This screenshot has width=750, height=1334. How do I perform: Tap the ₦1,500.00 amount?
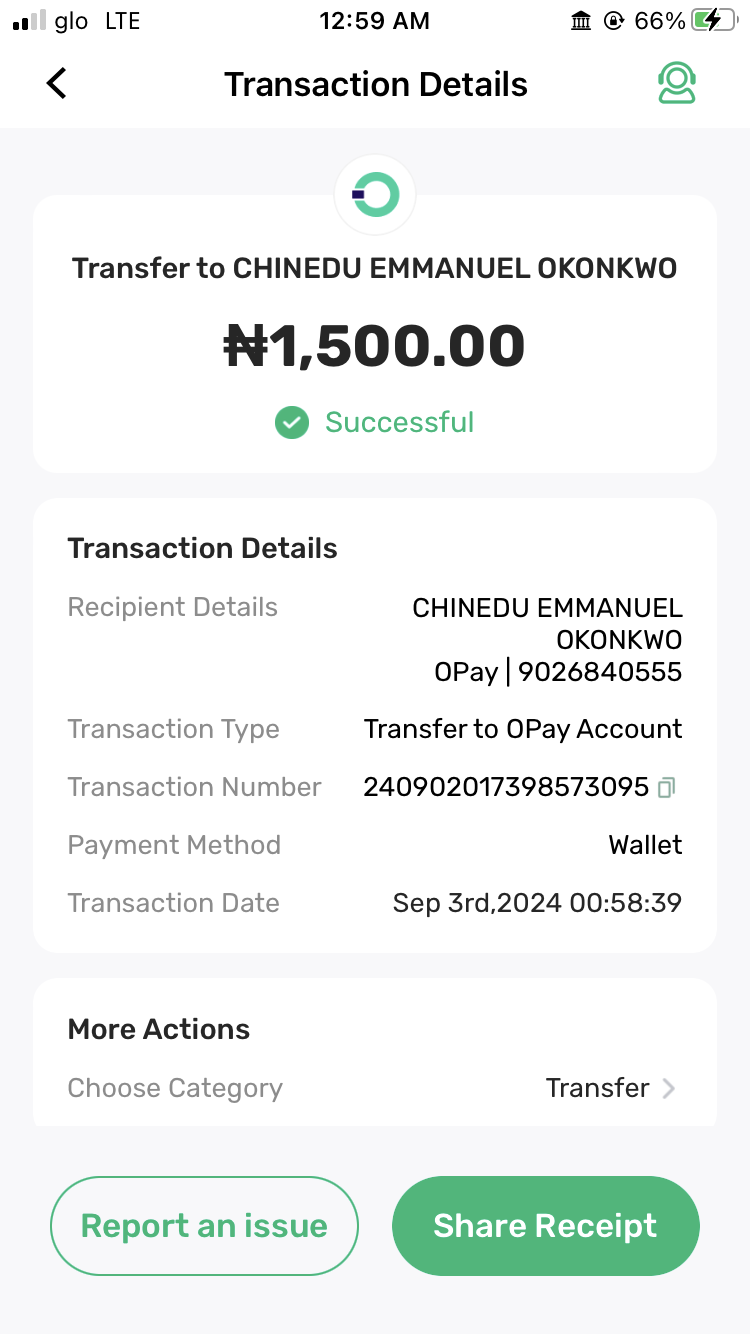[x=375, y=346]
